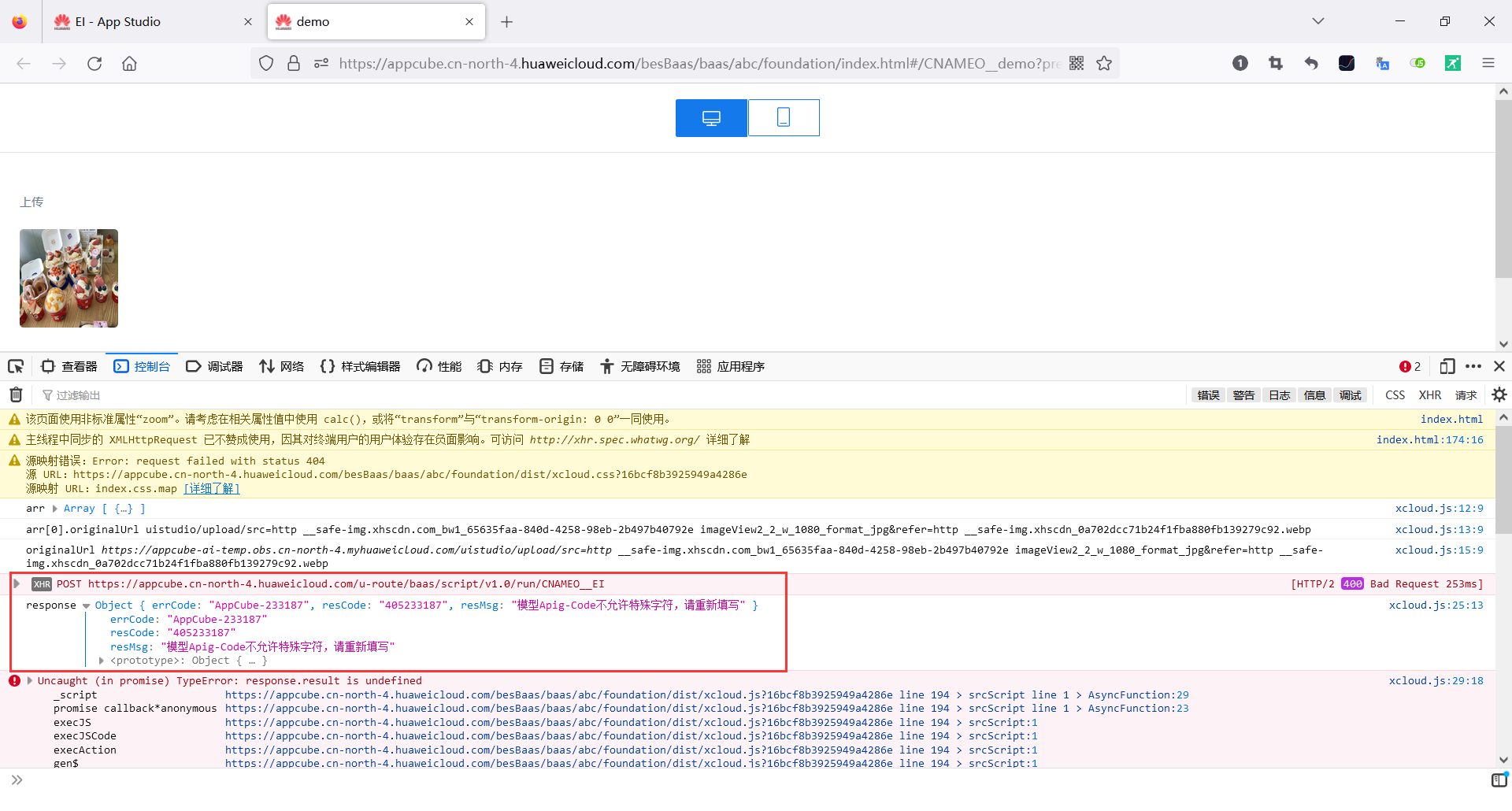This screenshot has height=811, width=1512.
Task: Click the 上传 upload button
Action: (x=31, y=202)
